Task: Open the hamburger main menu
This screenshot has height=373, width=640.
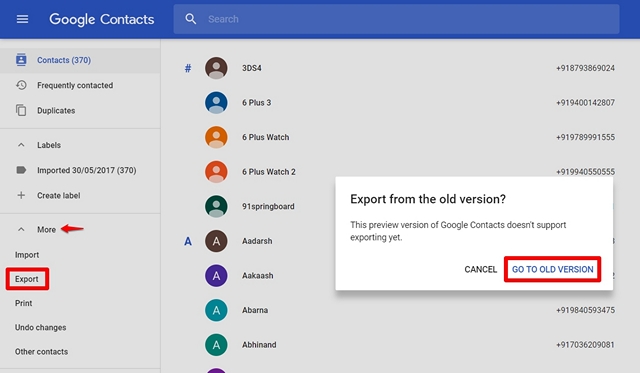Action: [22, 19]
